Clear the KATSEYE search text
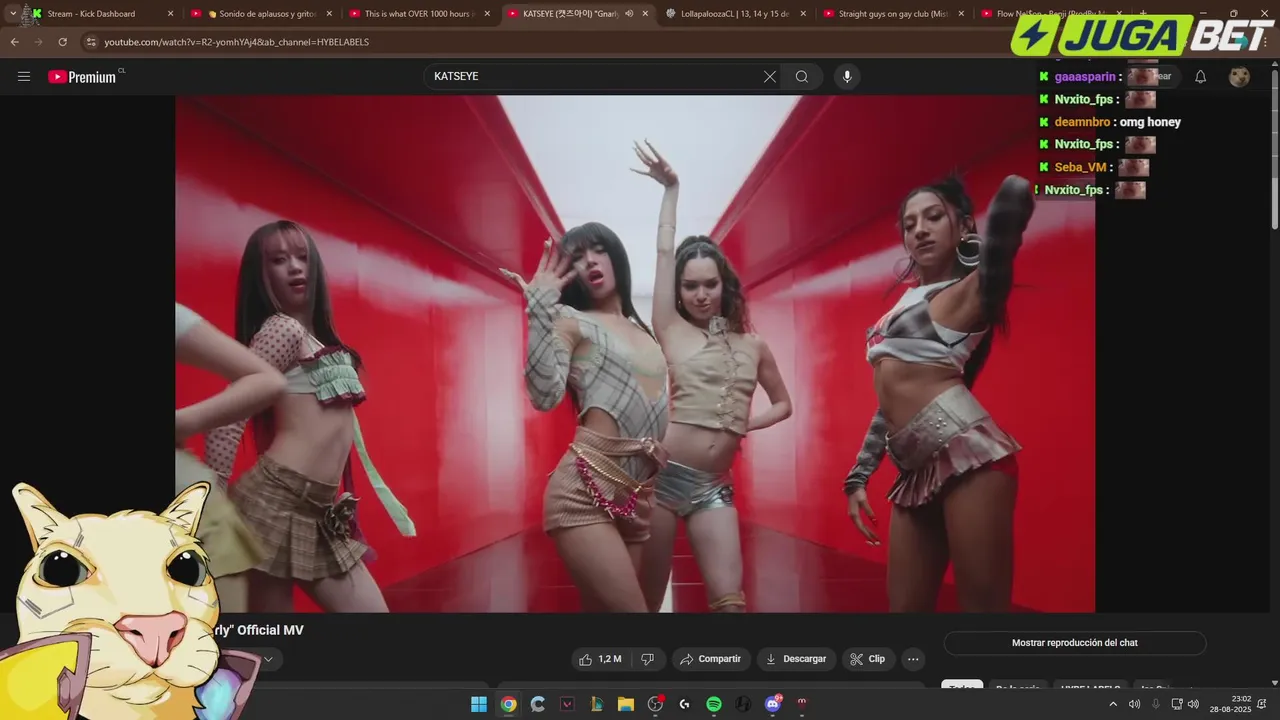 (770, 77)
